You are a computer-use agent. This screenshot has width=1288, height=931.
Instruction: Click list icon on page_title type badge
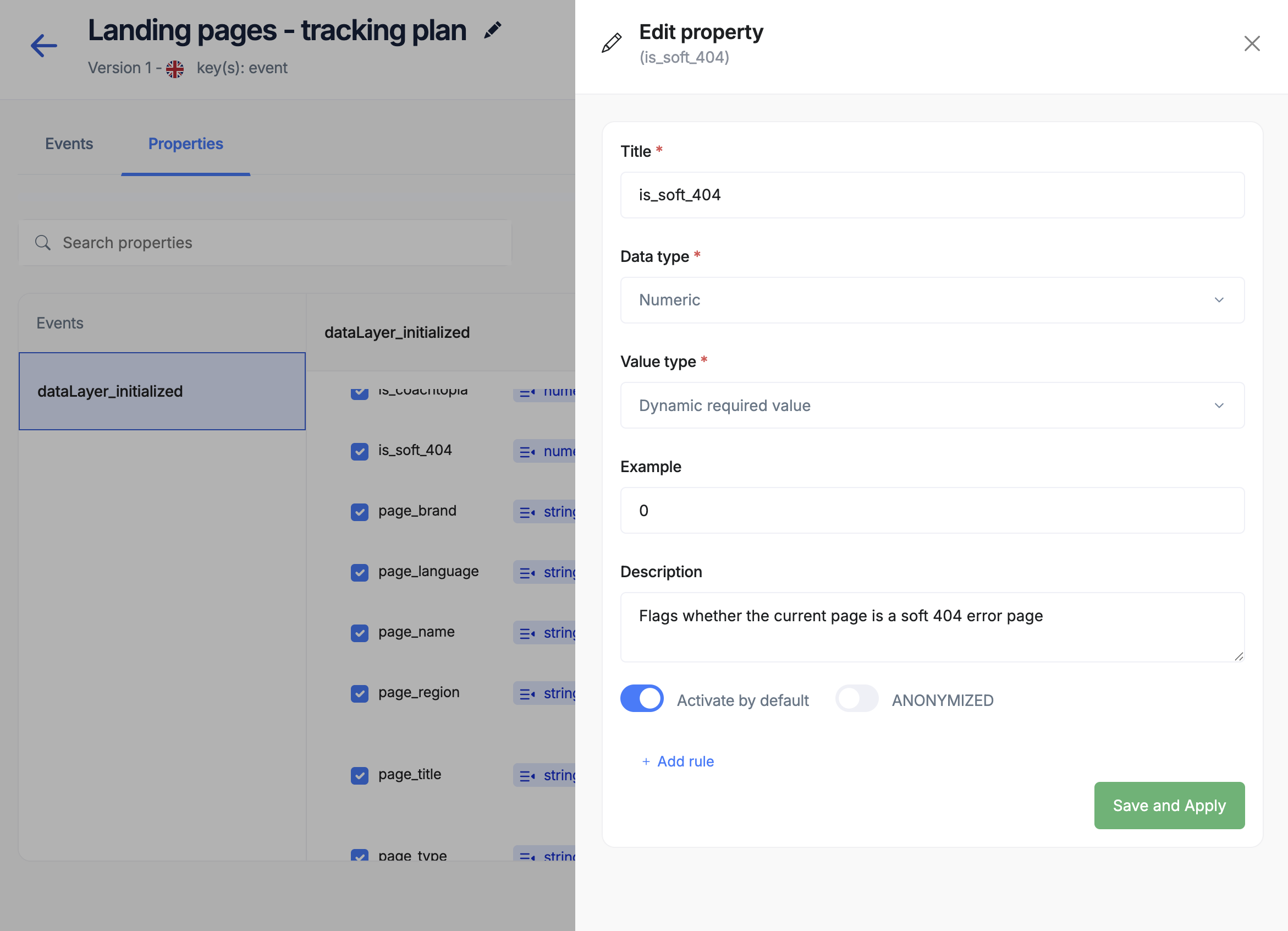527,775
